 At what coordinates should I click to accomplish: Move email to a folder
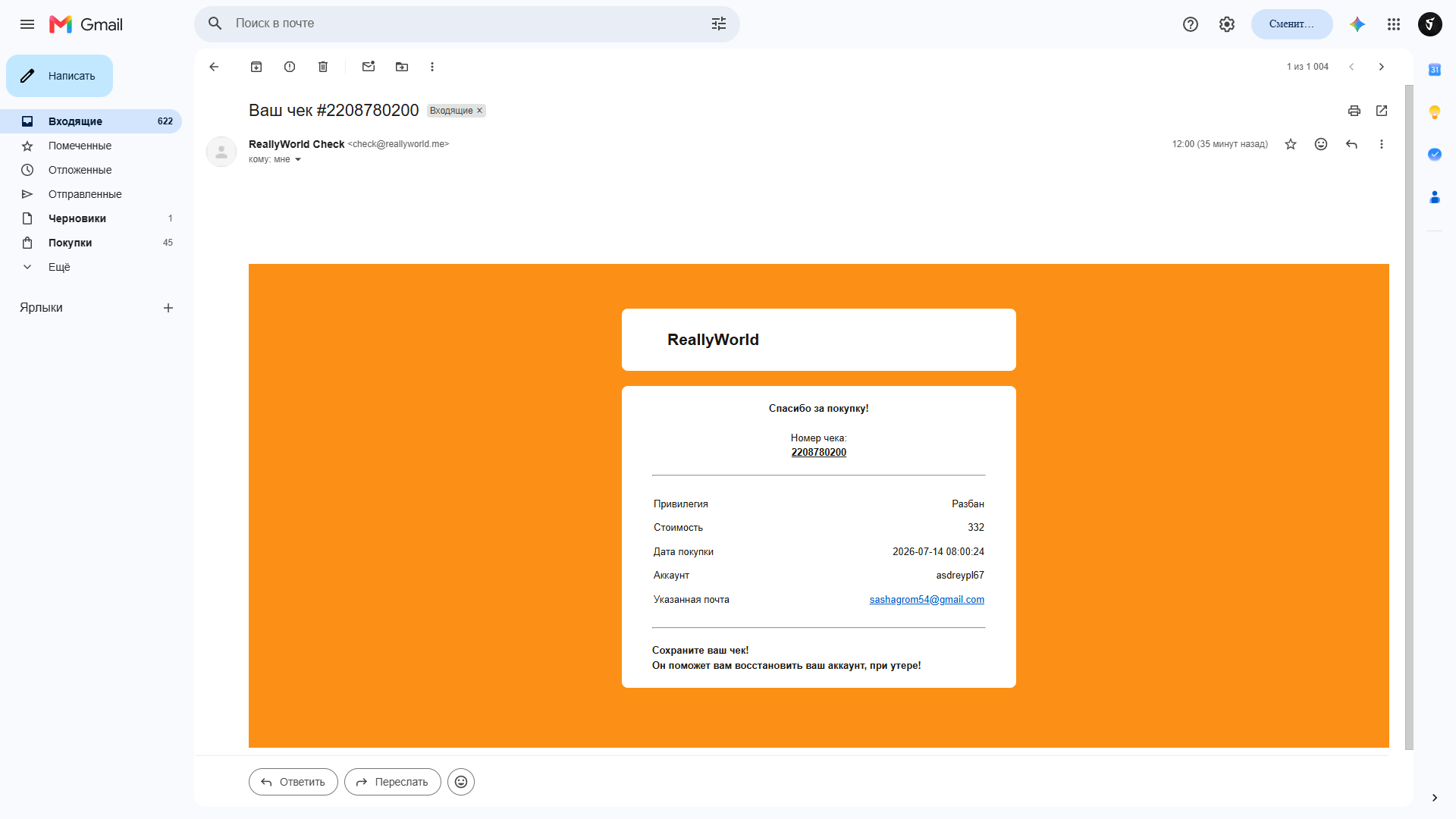402,67
